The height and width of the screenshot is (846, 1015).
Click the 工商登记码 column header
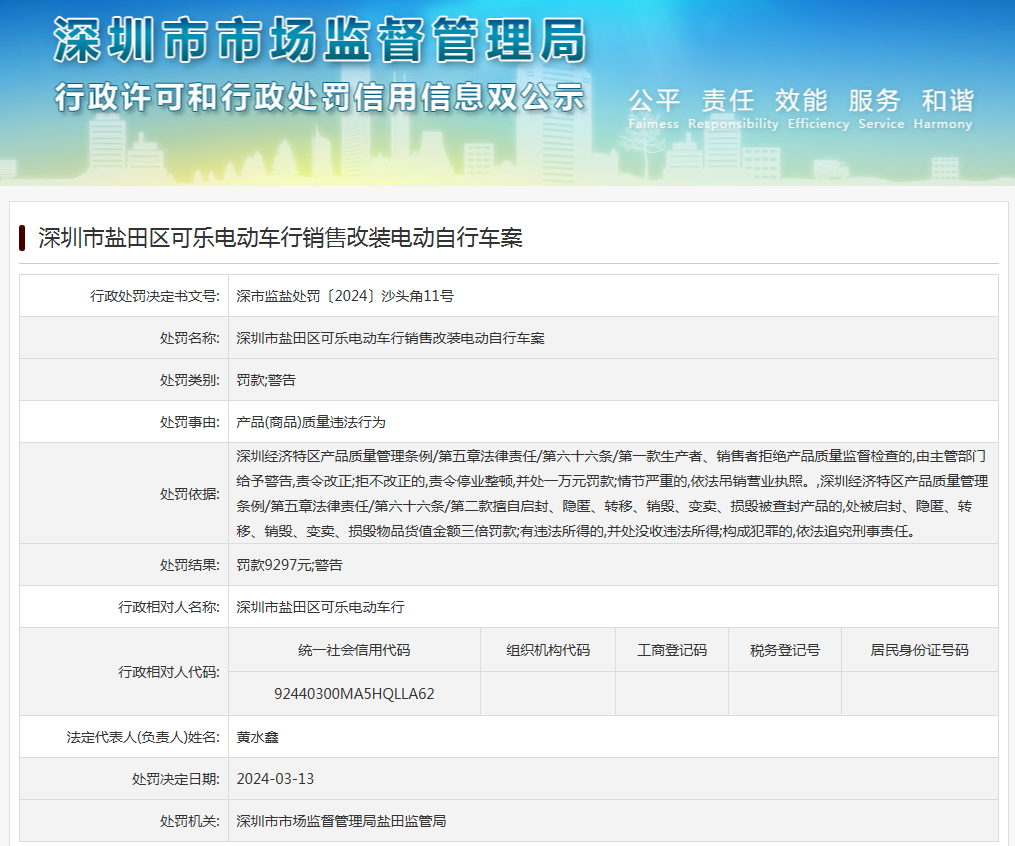pyautogui.click(x=672, y=650)
